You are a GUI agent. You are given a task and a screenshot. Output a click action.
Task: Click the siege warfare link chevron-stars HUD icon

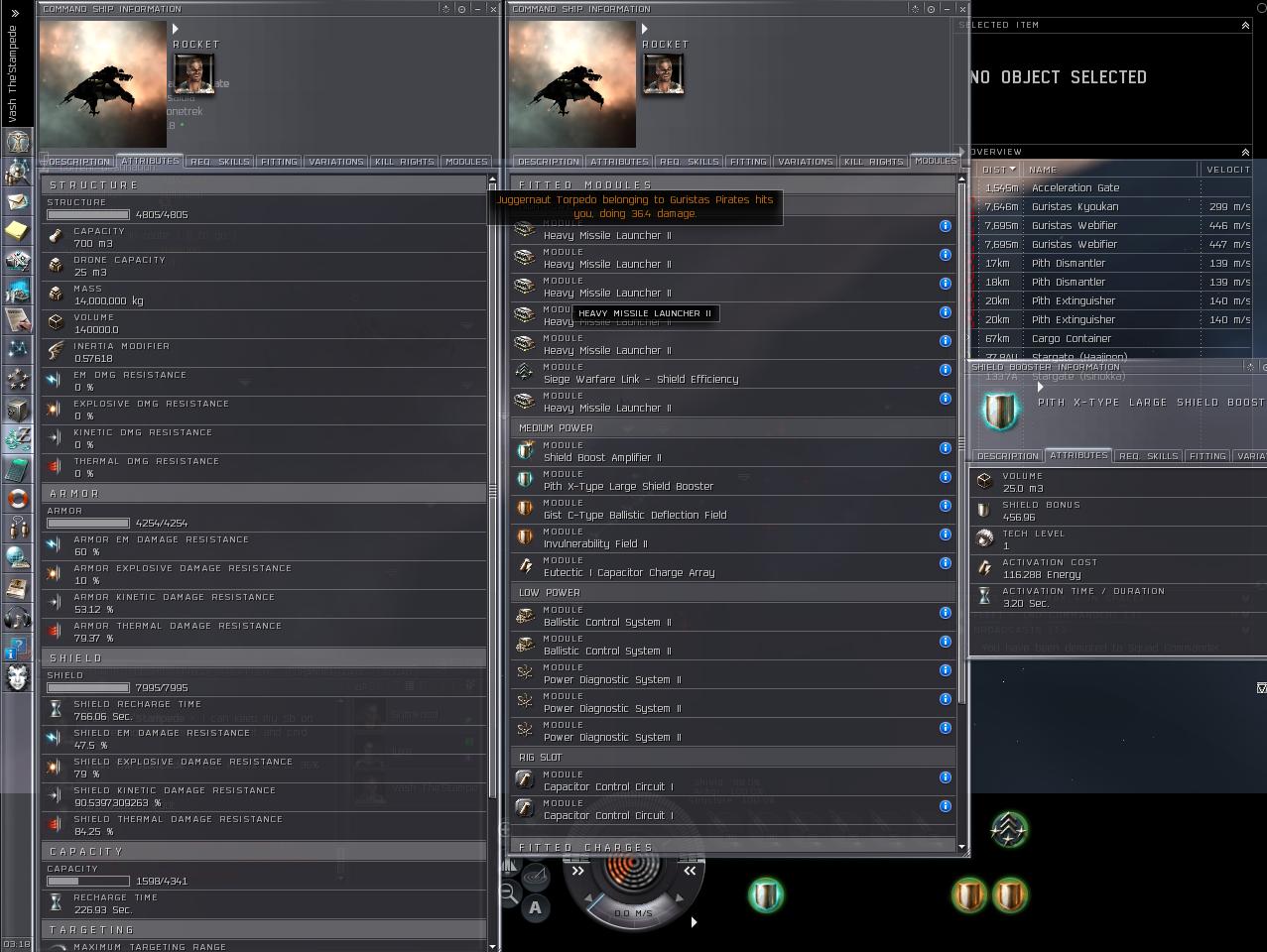click(1009, 830)
